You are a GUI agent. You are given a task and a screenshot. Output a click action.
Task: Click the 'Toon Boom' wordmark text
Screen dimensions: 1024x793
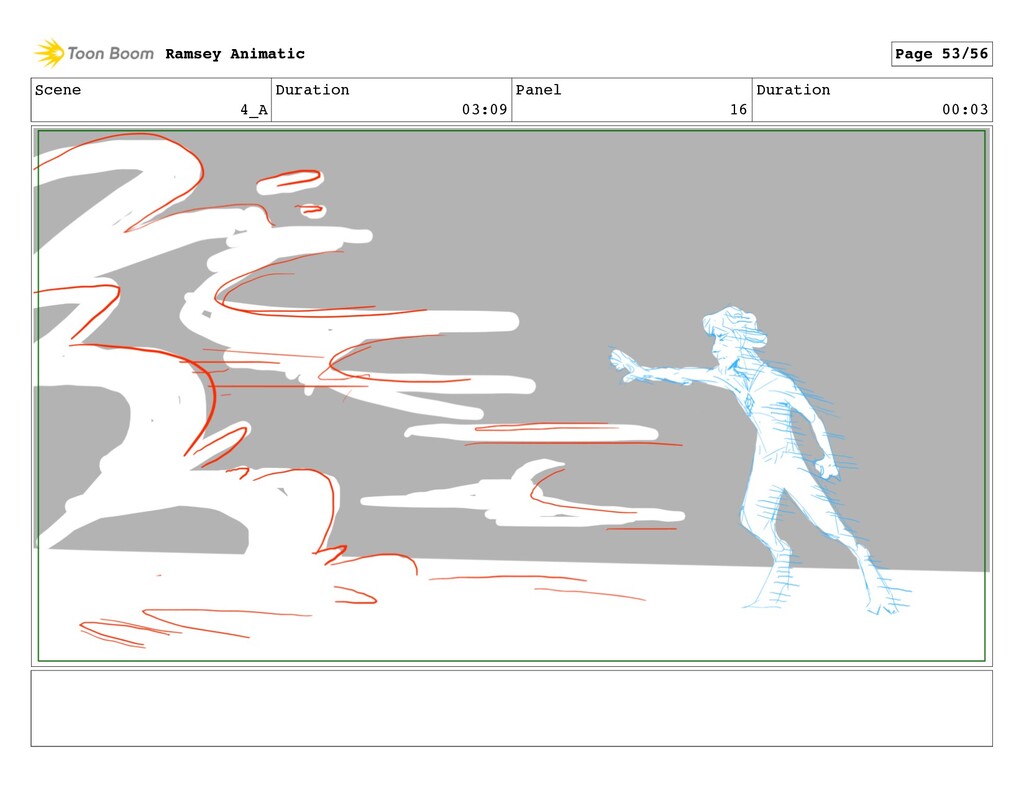tap(111, 54)
